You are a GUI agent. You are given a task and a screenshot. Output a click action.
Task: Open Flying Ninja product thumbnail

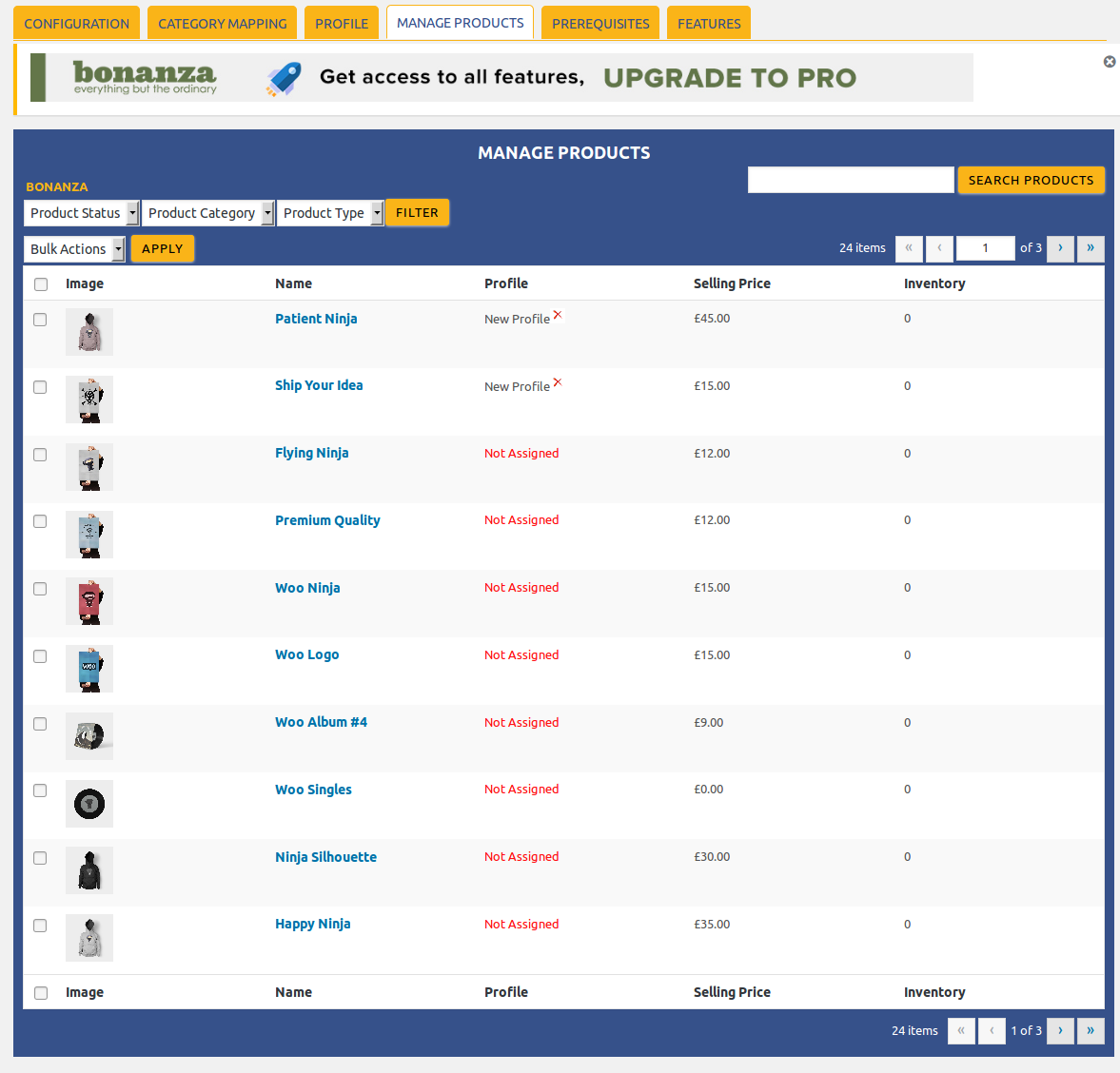89,467
